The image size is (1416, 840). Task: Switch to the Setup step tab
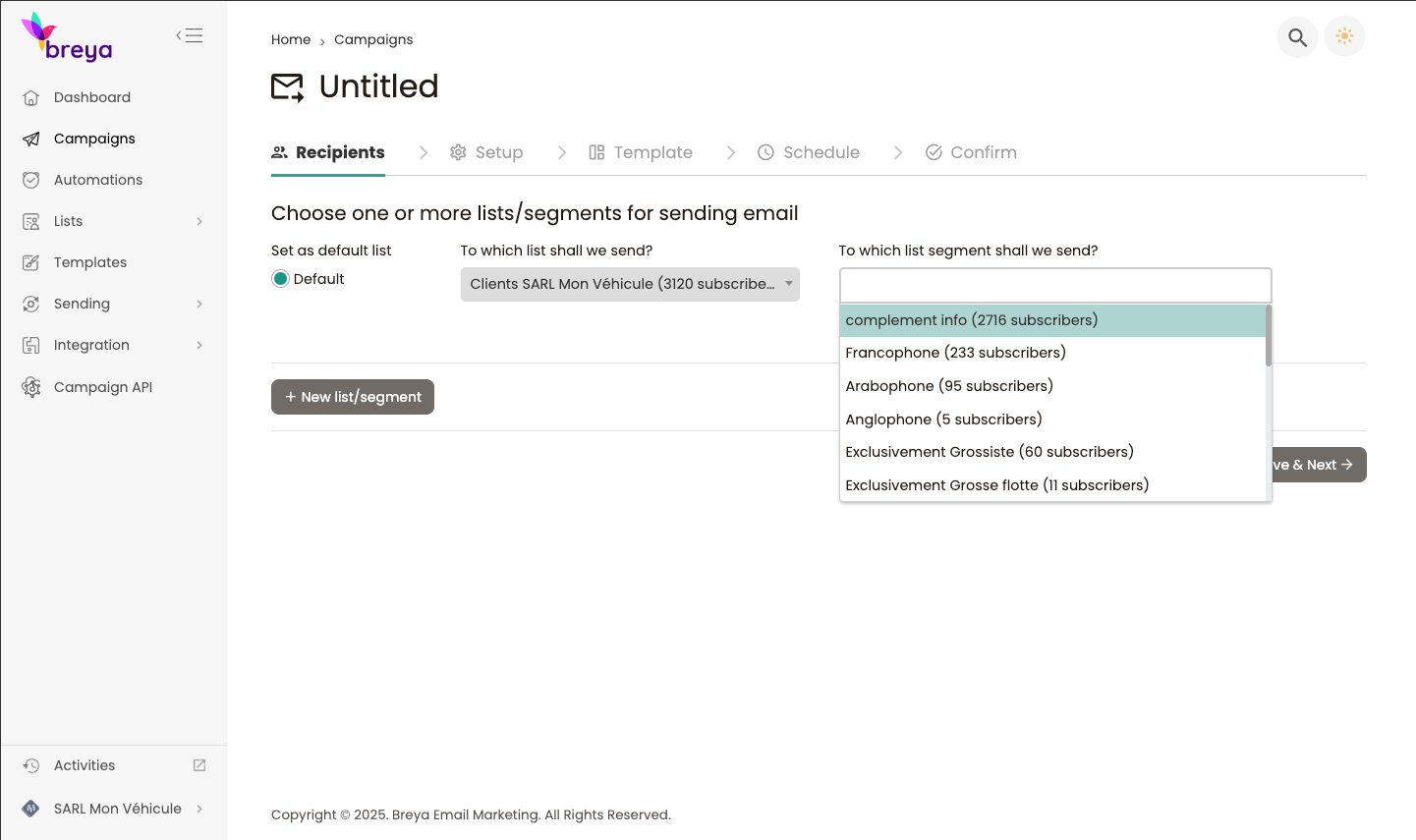[486, 152]
